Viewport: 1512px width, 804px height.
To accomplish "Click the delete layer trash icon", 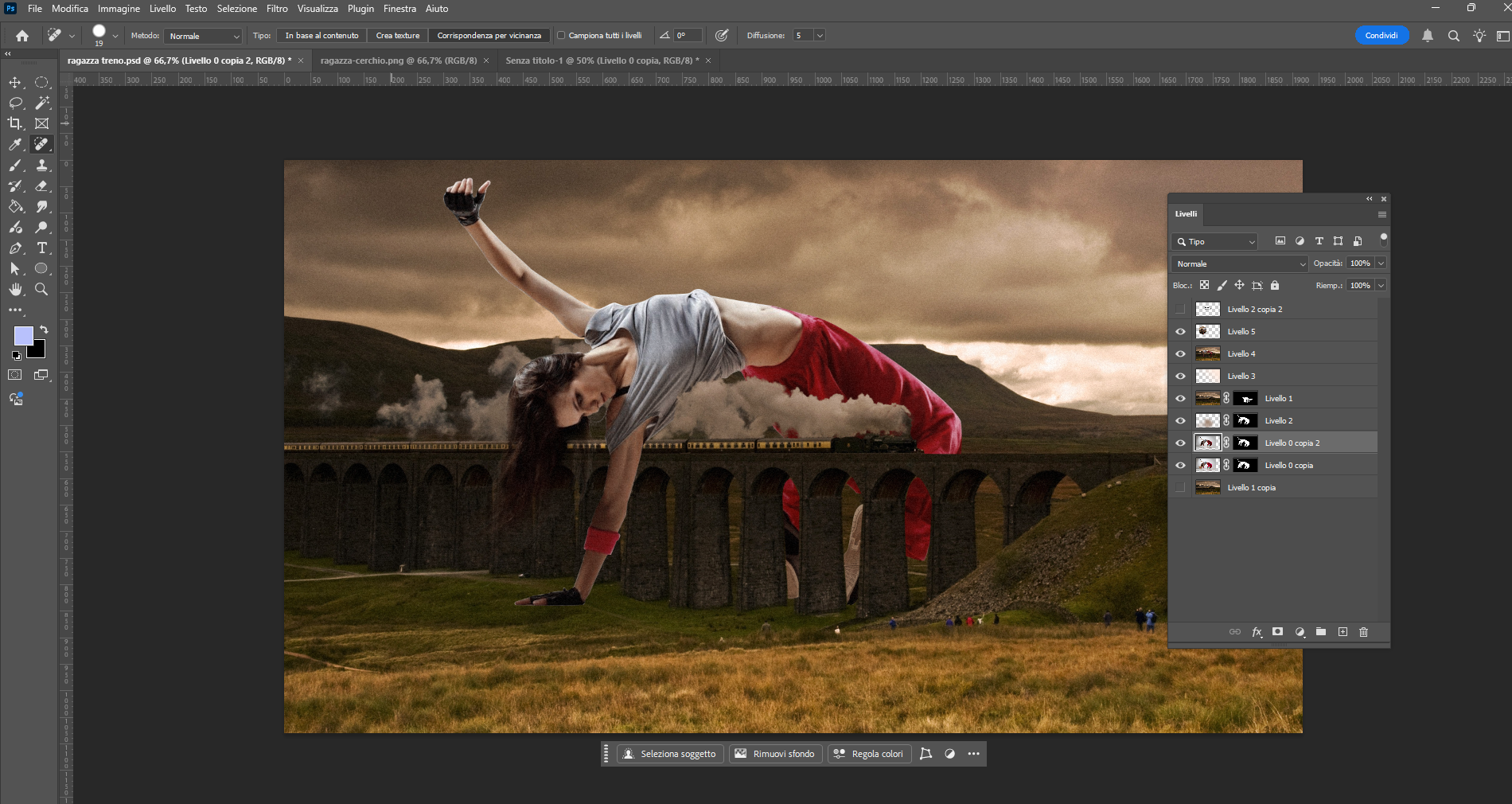I will click(x=1363, y=632).
